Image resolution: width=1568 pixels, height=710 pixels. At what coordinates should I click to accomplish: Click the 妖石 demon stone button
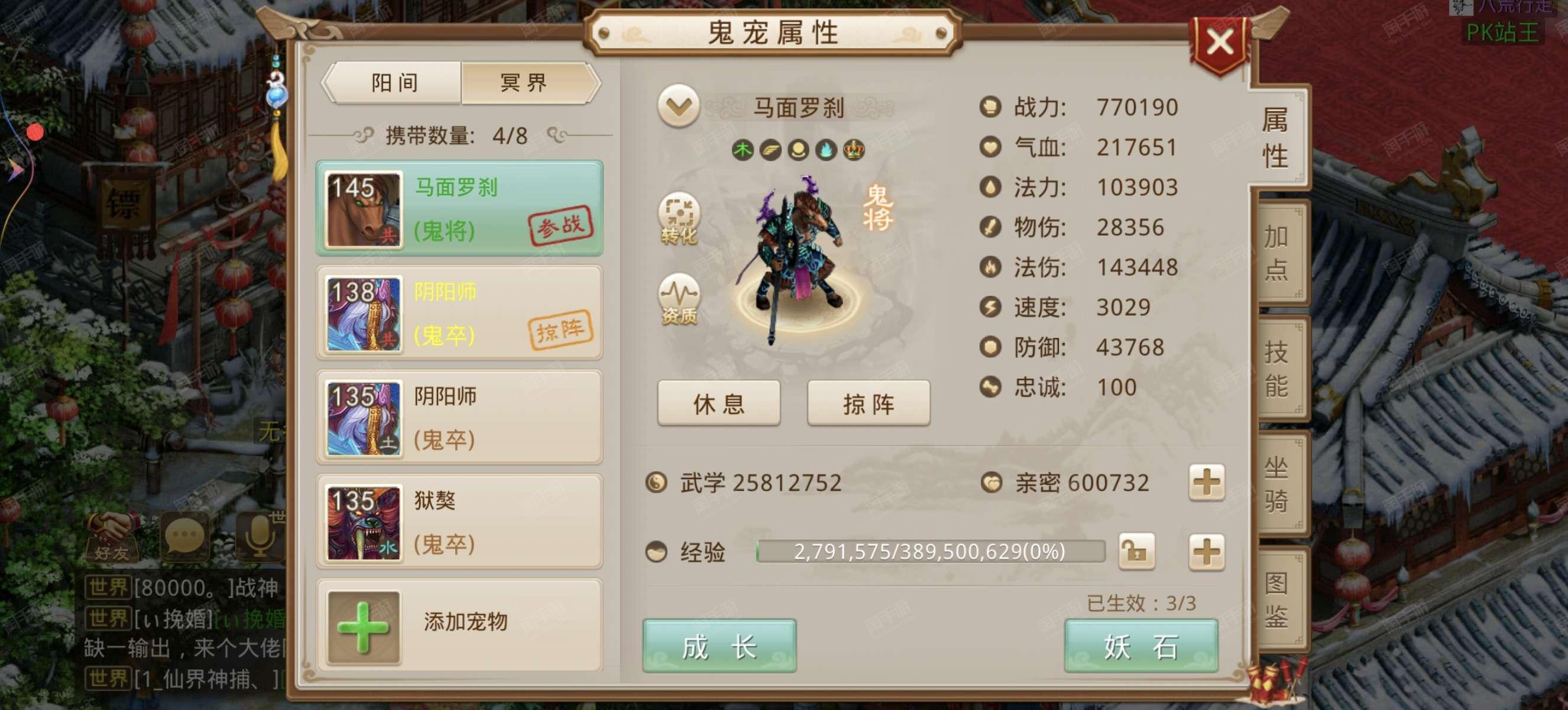pyautogui.click(x=1140, y=646)
